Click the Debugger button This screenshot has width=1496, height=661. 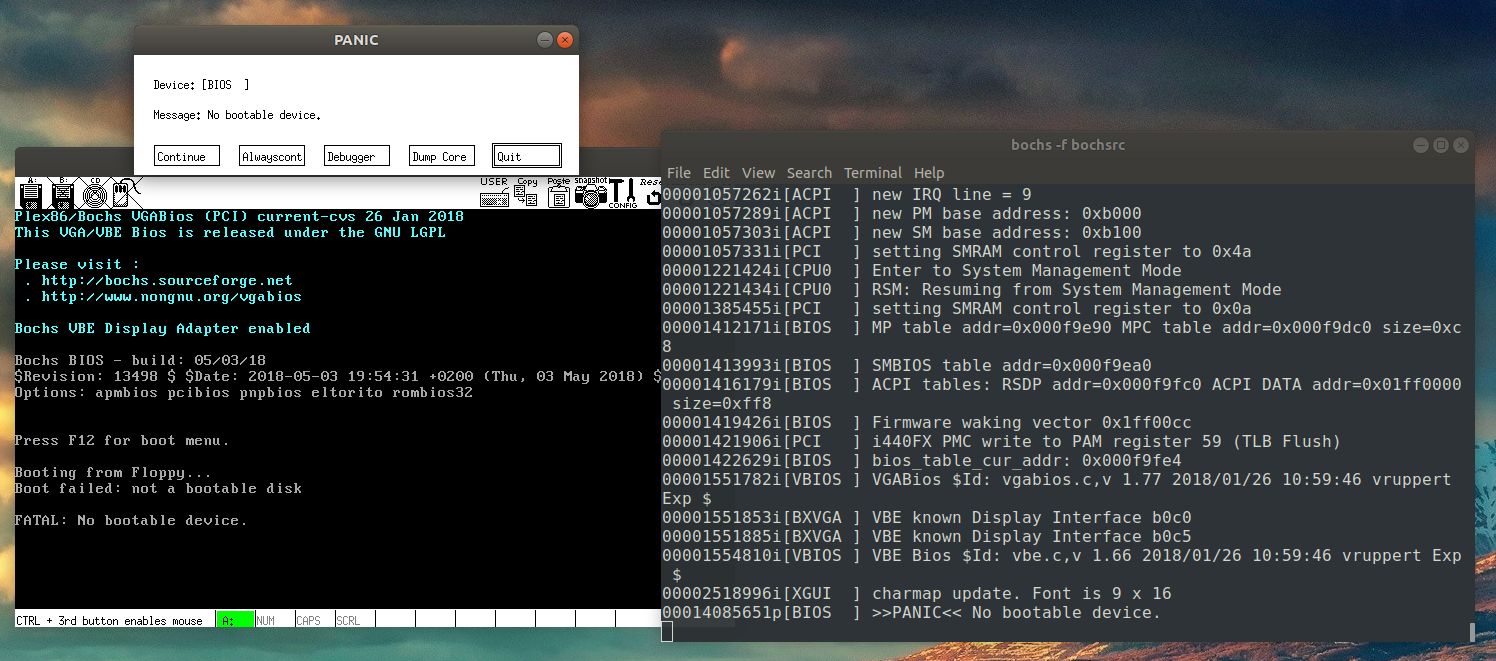click(357, 156)
